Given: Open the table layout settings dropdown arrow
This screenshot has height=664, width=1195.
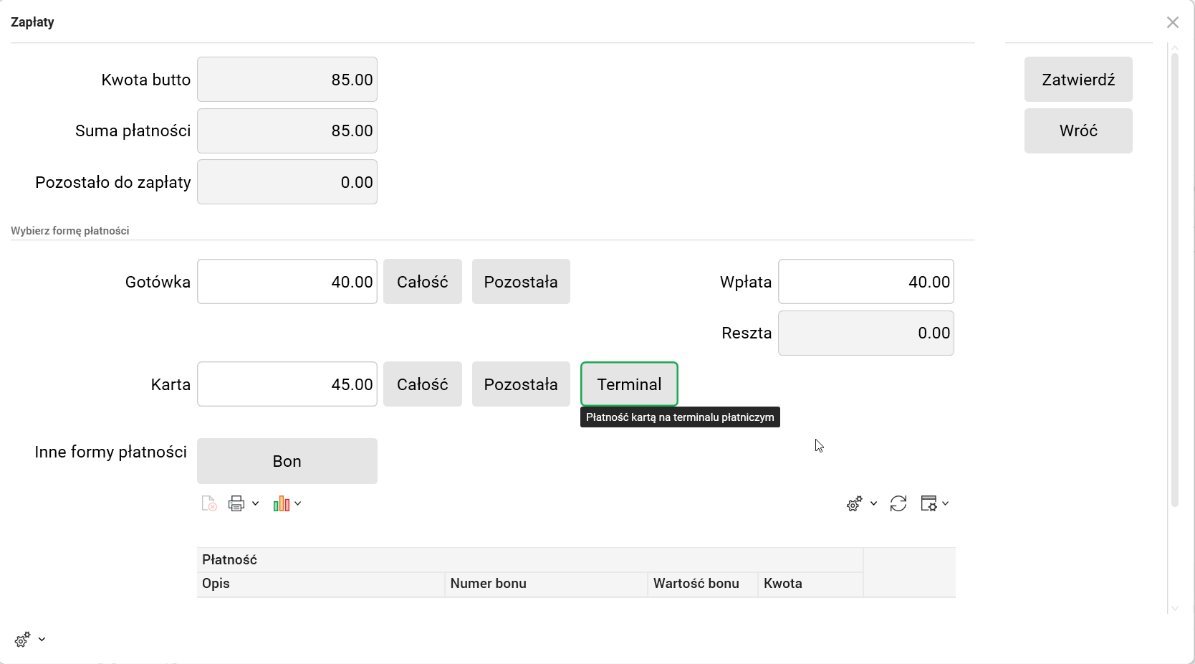Looking at the screenshot, I should pos(945,504).
